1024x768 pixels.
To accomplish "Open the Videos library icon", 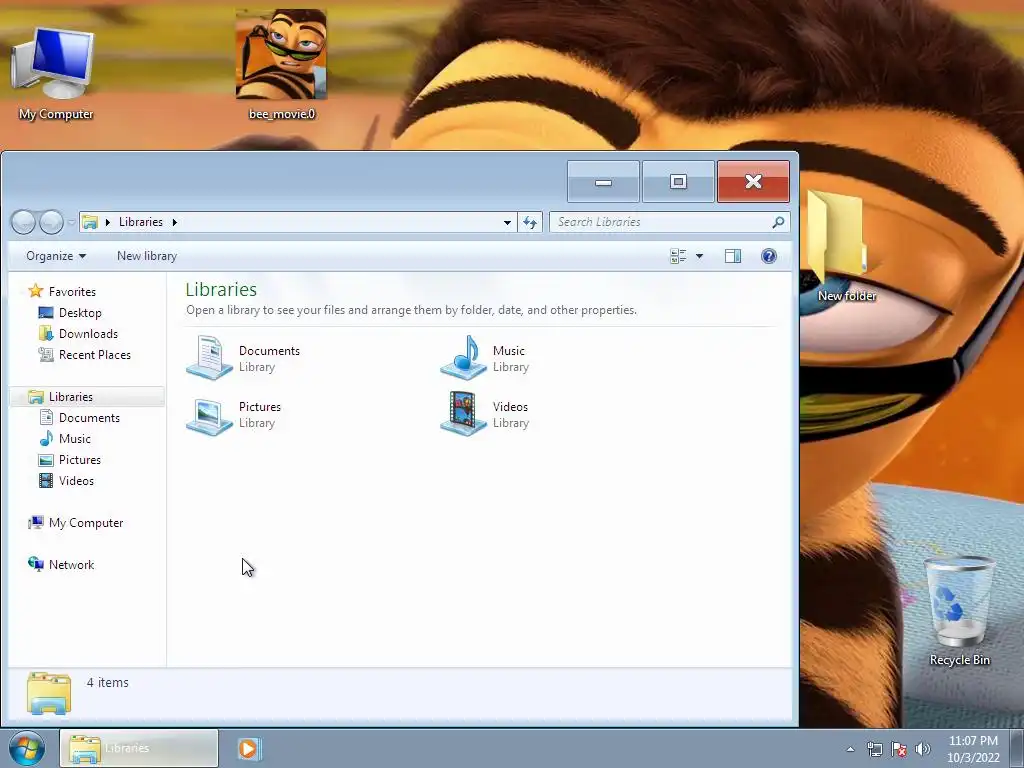I will (x=463, y=413).
